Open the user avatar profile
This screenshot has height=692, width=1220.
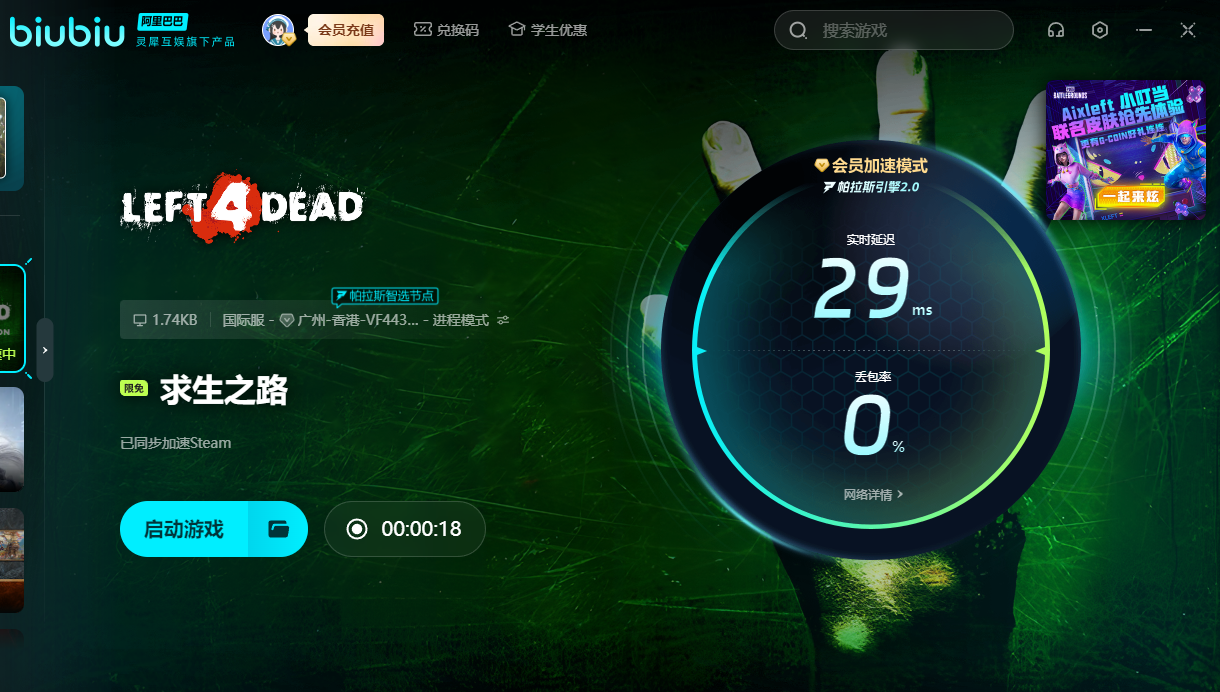tap(278, 30)
